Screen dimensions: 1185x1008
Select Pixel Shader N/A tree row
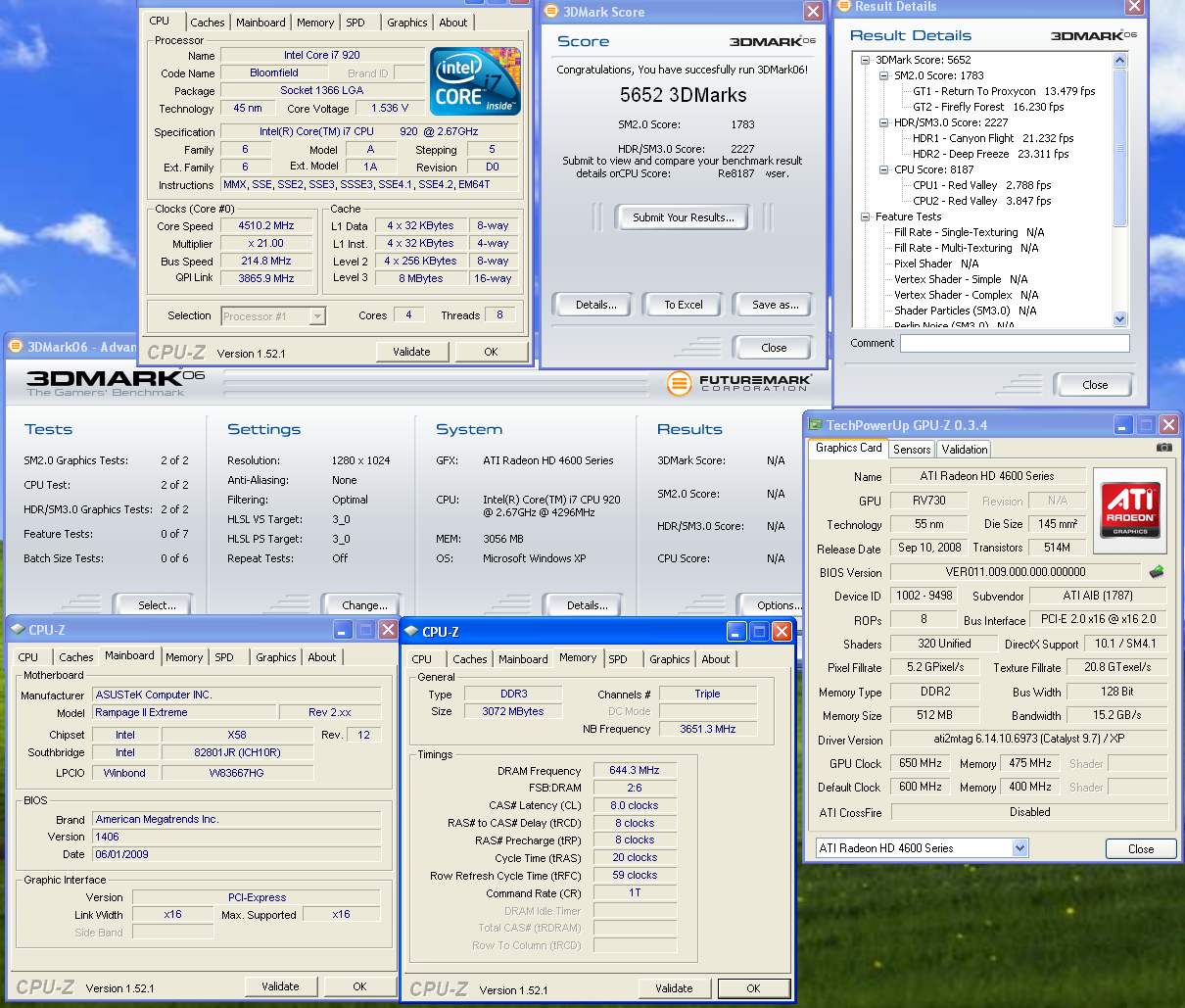(x=936, y=264)
